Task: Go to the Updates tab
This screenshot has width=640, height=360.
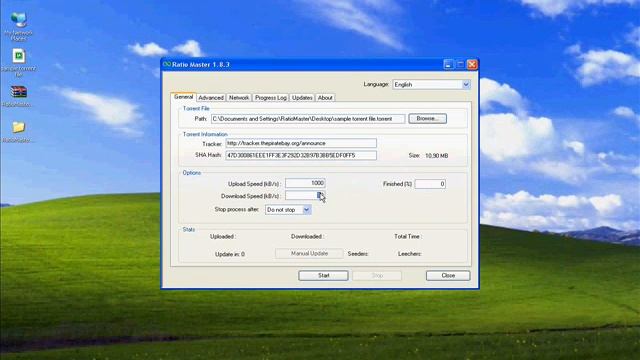Action: [x=302, y=98]
